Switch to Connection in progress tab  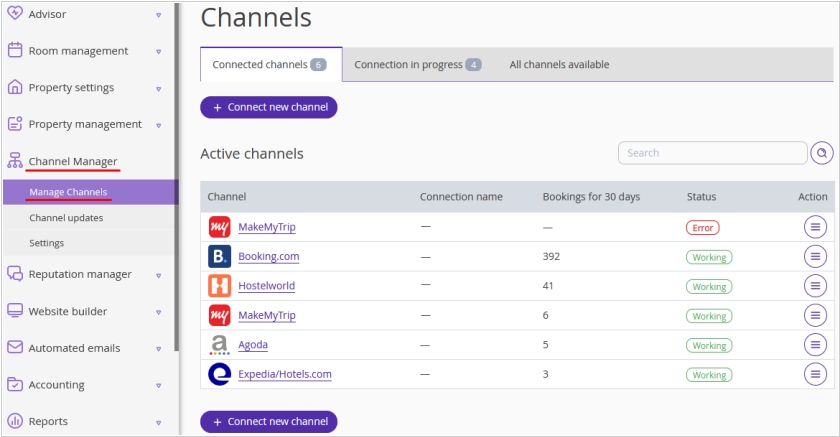(x=417, y=65)
